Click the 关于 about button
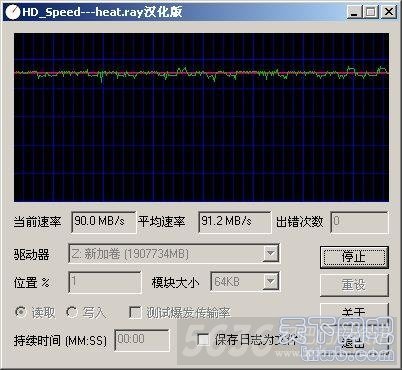Viewport: 402px width, 370px height. click(354, 311)
